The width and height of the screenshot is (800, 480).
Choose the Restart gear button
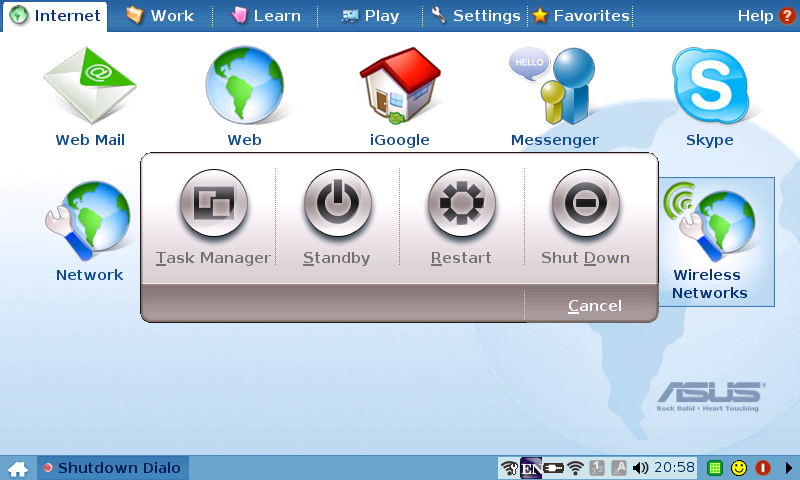(x=461, y=203)
